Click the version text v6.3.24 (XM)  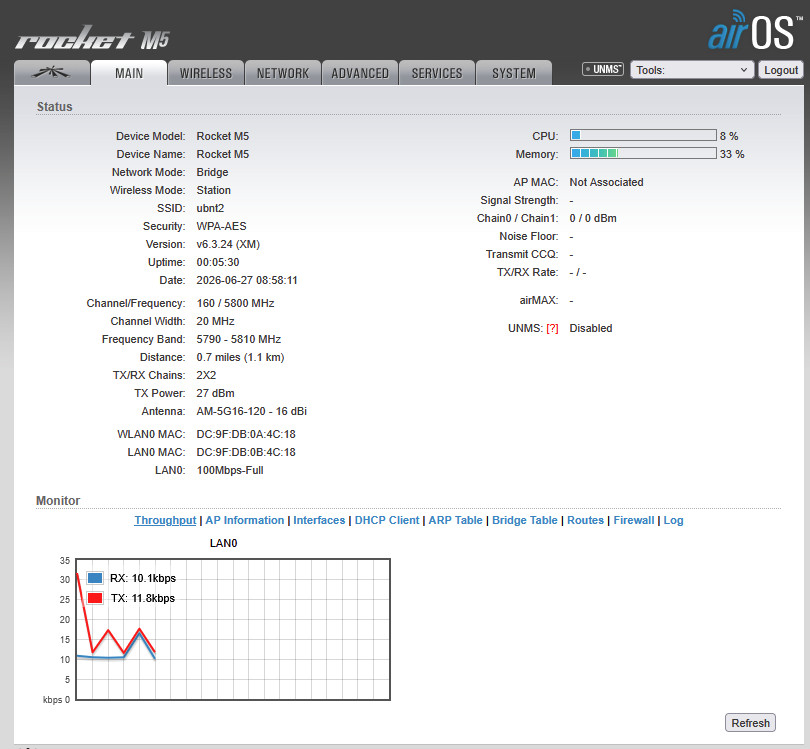point(228,244)
